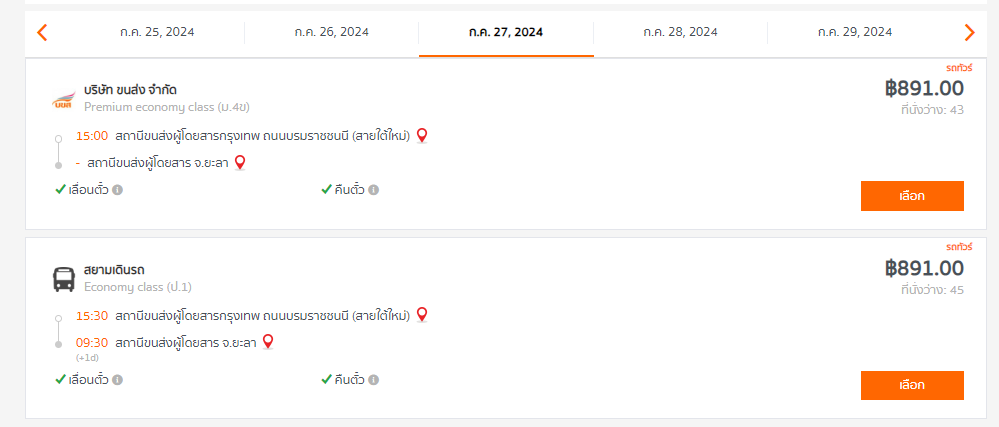This screenshot has width=999, height=427.
Task: Show info for คืนตั๋ว on สยามเดินรถ trip
Action: 373,380
